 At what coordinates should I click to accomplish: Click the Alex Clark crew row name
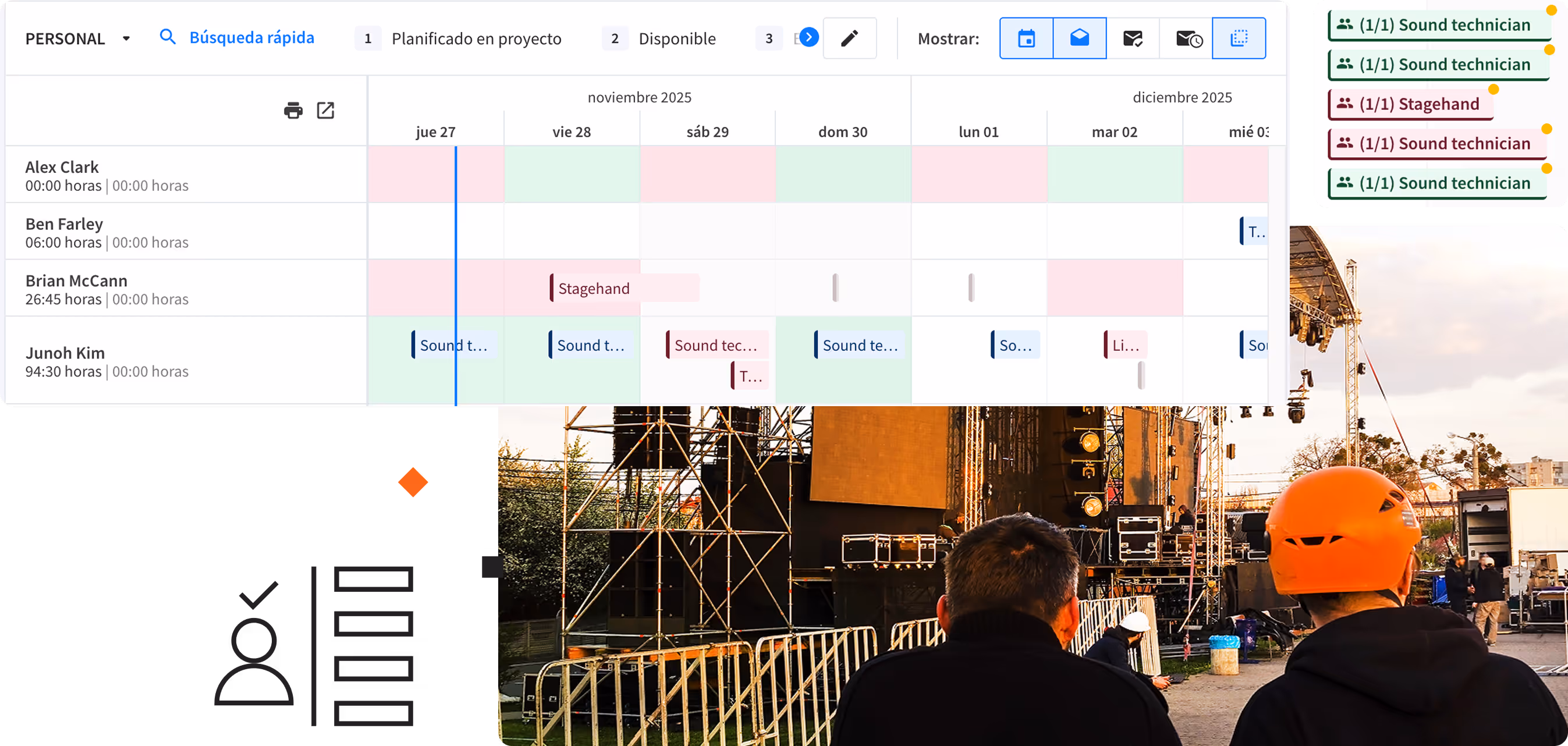[62, 167]
